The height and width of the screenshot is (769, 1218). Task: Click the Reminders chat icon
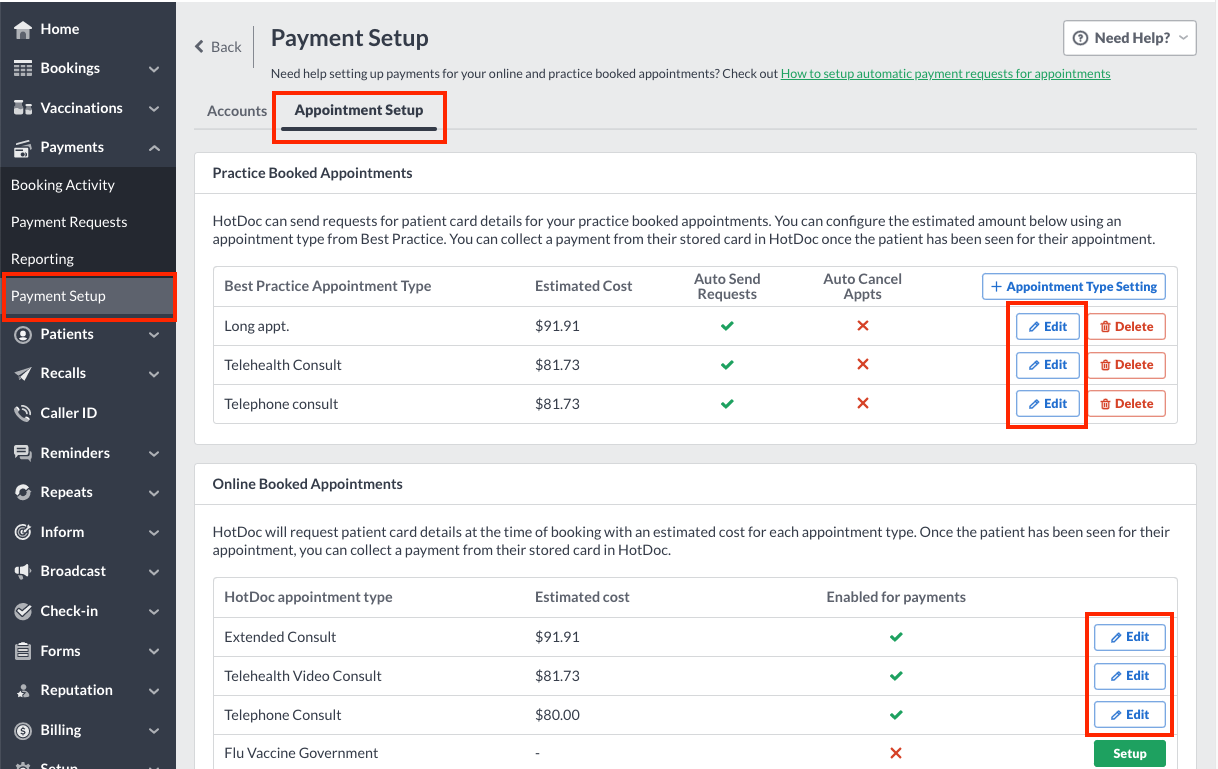point(23,453)
